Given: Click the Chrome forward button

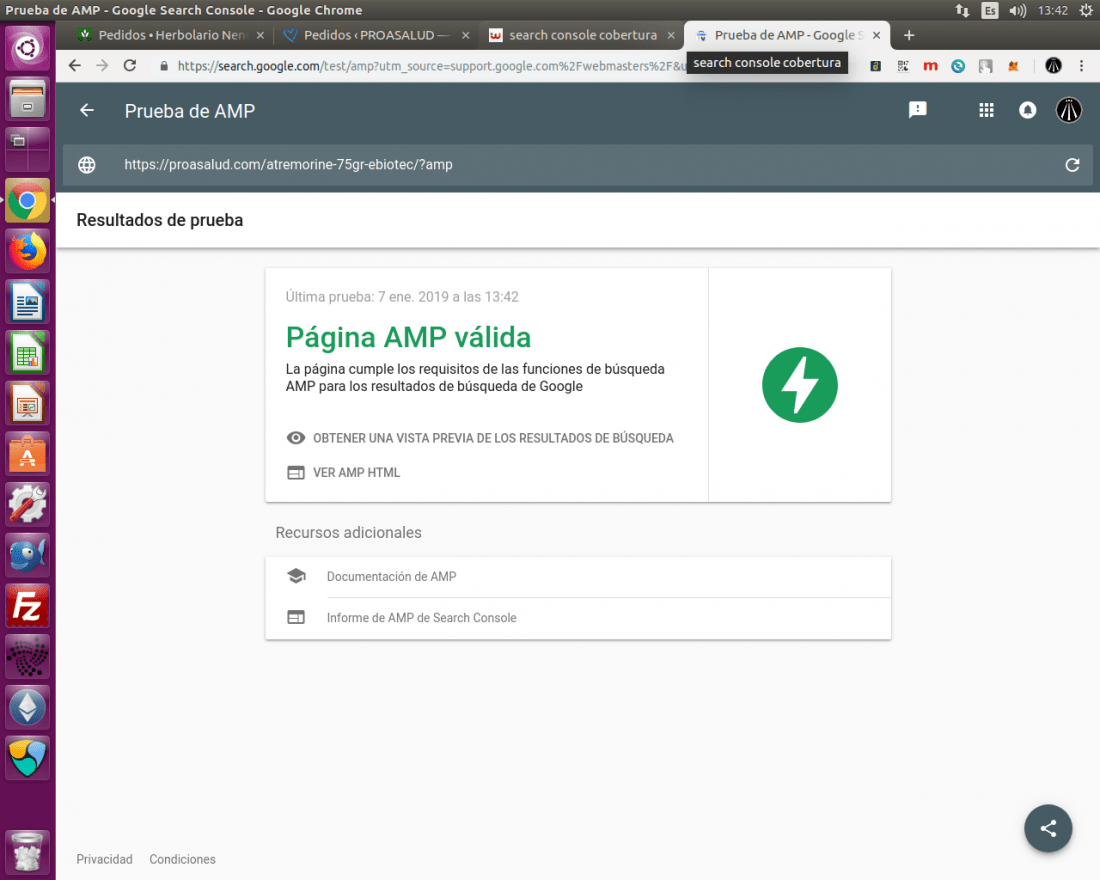Looking at the screenshot, I should pyautogui.click(x=102, y=66).
